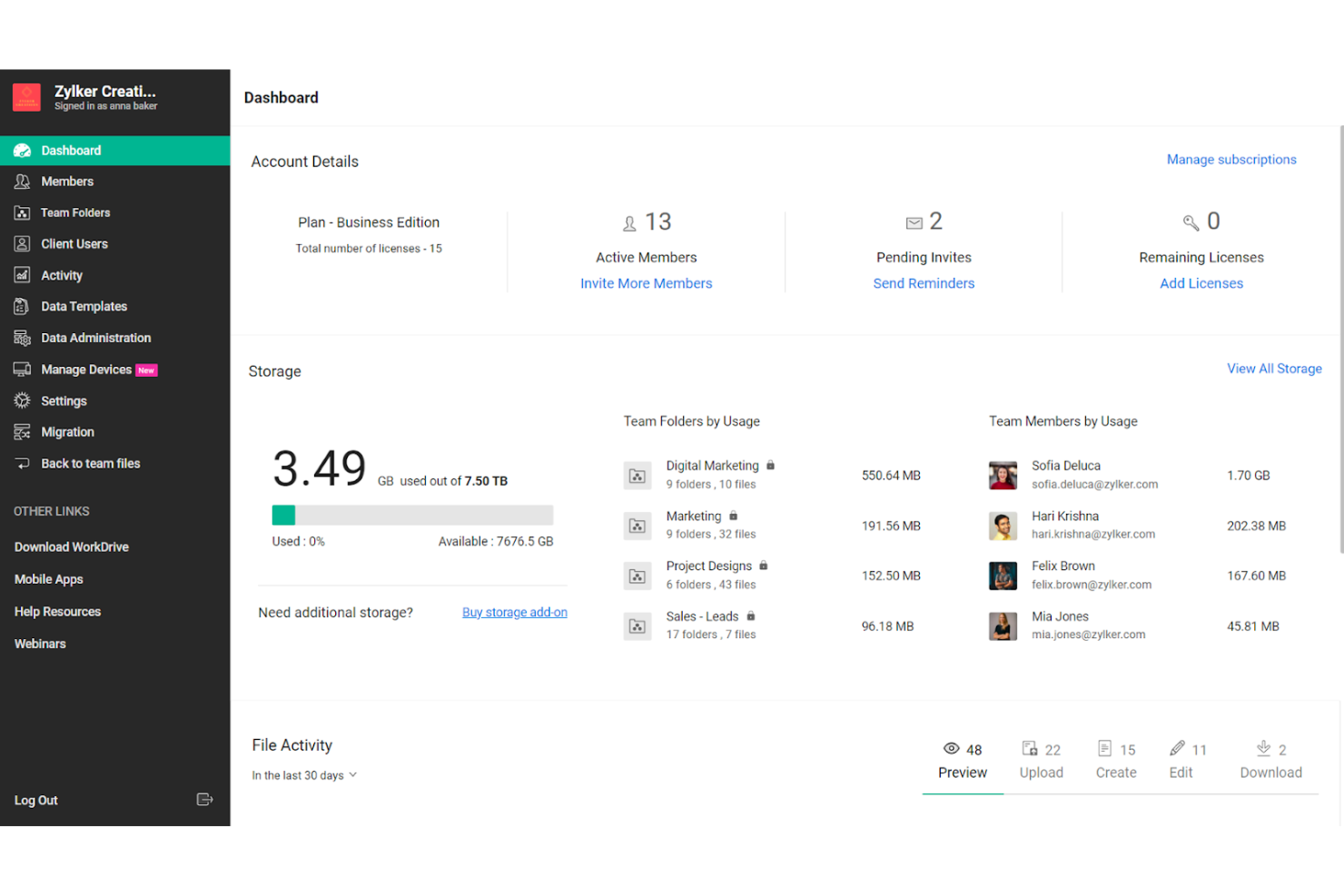Open Client Users section
The image size is (1344, 896).
click(x=114, y=243)
